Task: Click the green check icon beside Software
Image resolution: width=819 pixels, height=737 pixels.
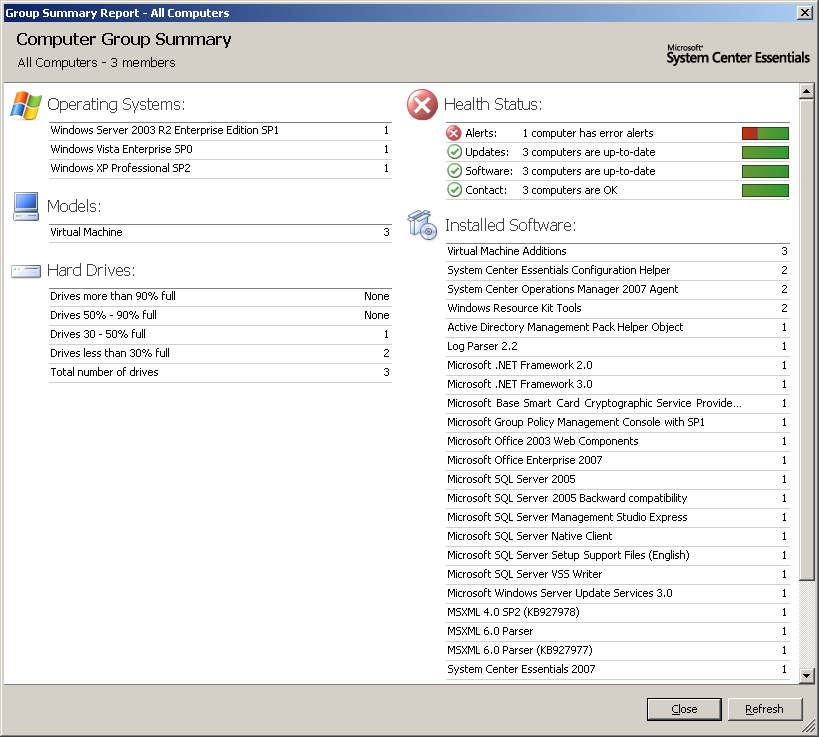Action: [x=454, y=171]
